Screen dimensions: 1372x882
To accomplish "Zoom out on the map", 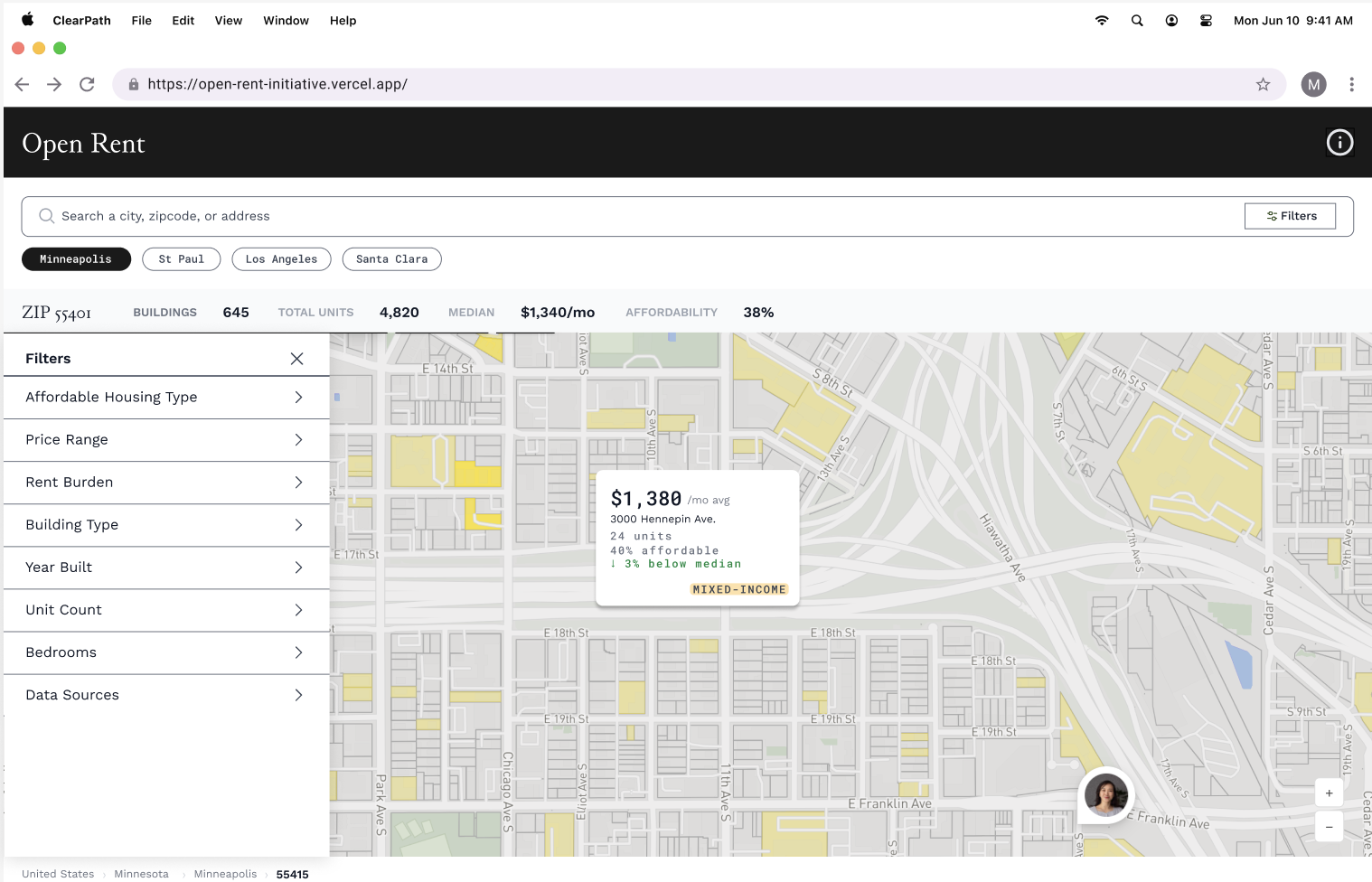I will coord(1329,827).
